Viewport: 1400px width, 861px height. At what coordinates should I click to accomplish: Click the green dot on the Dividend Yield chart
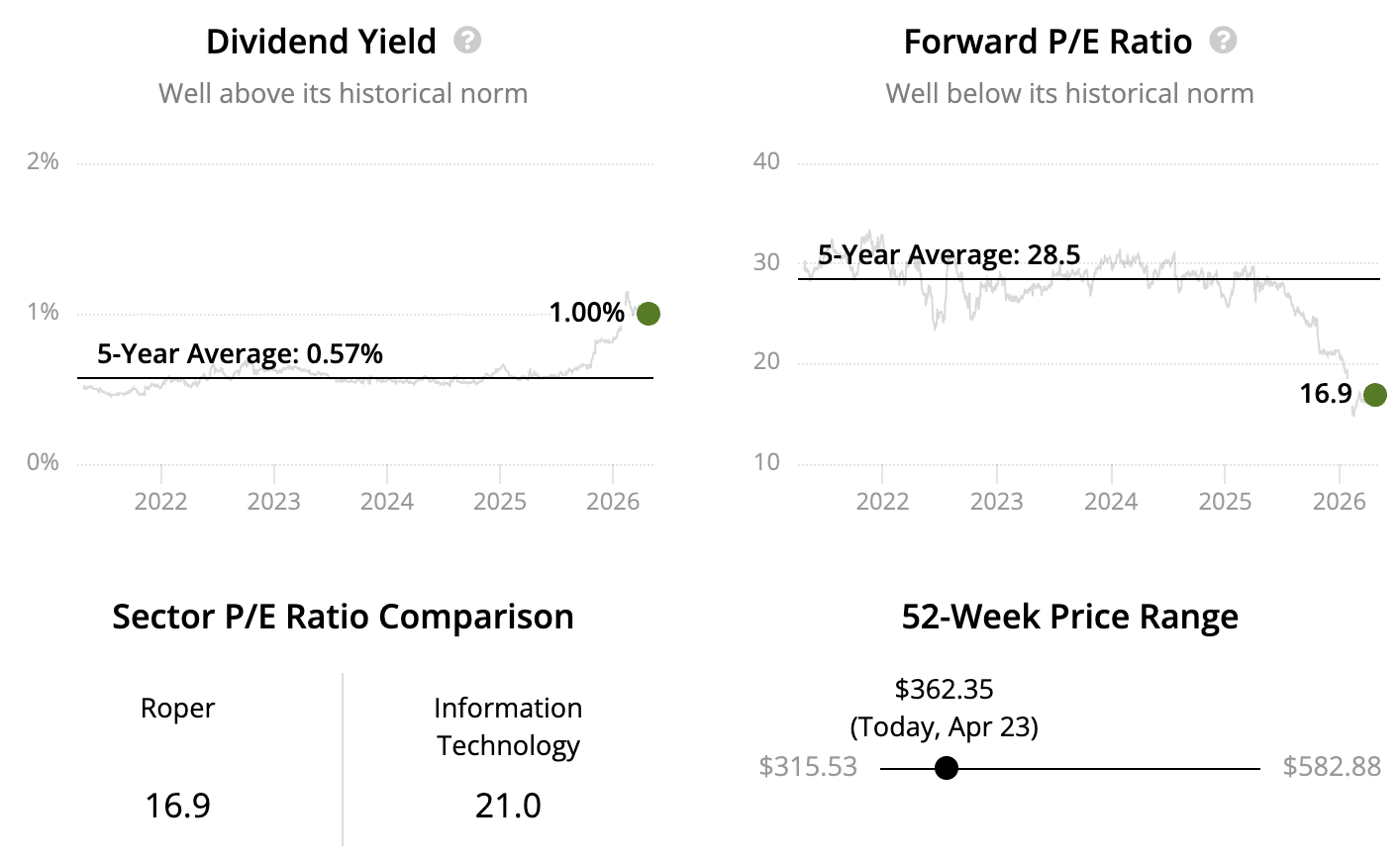pos(649,314)
